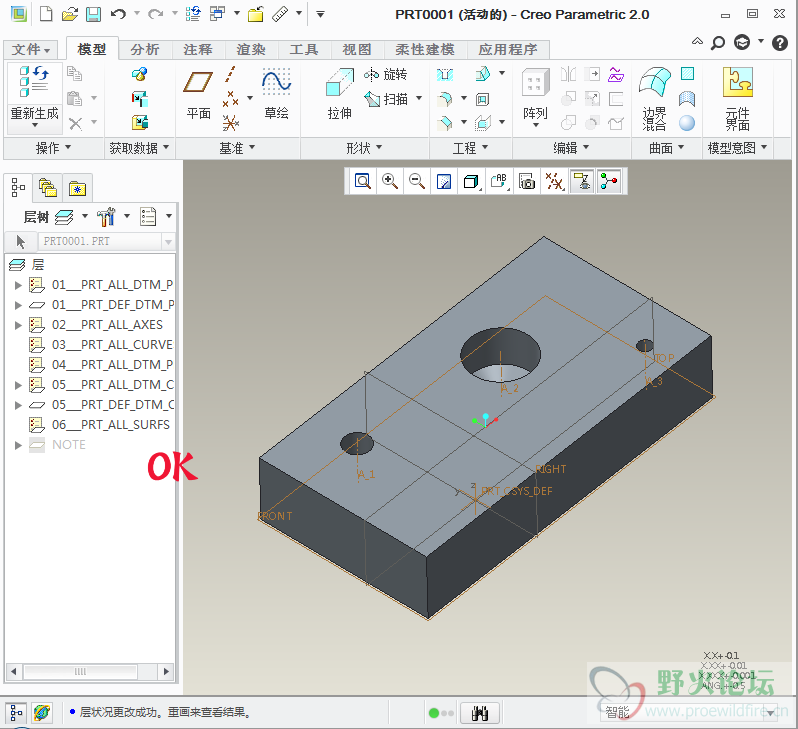Viewport: 798px width, 729px height.
Task: Open the 形状 group dropdown
Action: pos(364,148)
